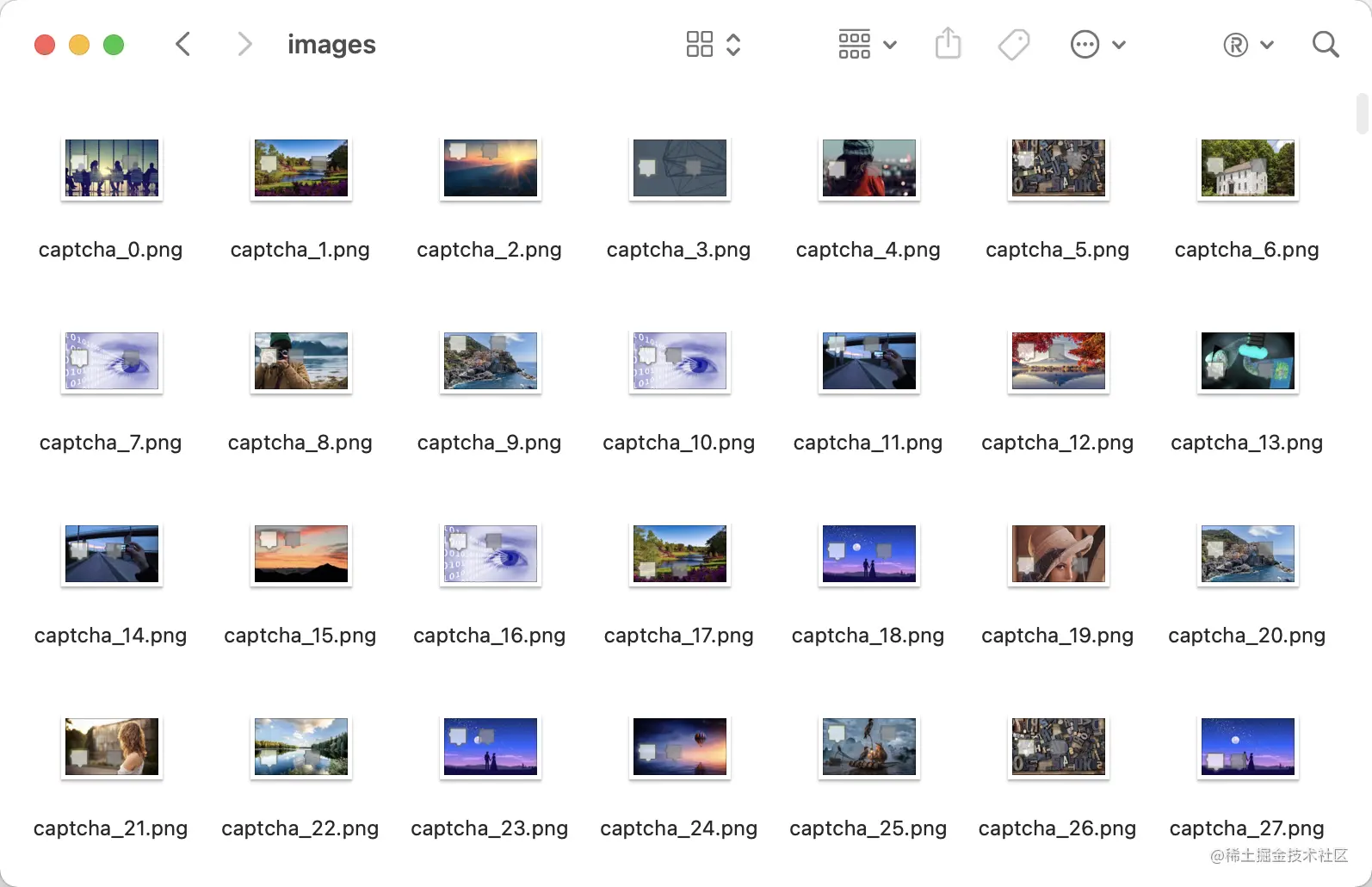Image resolution: width=1372 pixels, height=887 pixels.
Task: Open the ellipsis action menu icon
Action: point(1085,44)
